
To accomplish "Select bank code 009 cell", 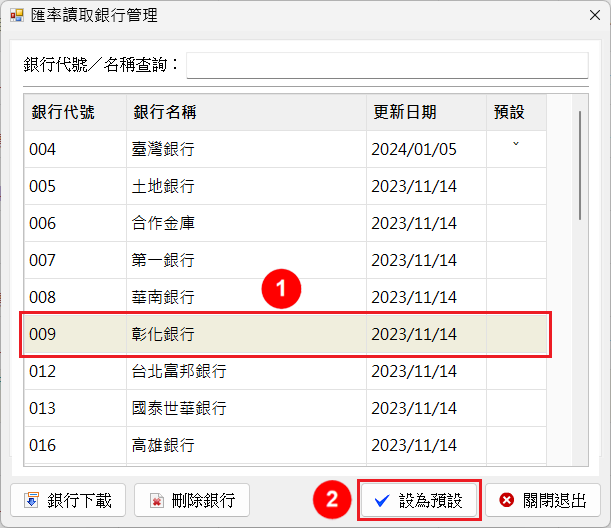I will coord(75,334).
